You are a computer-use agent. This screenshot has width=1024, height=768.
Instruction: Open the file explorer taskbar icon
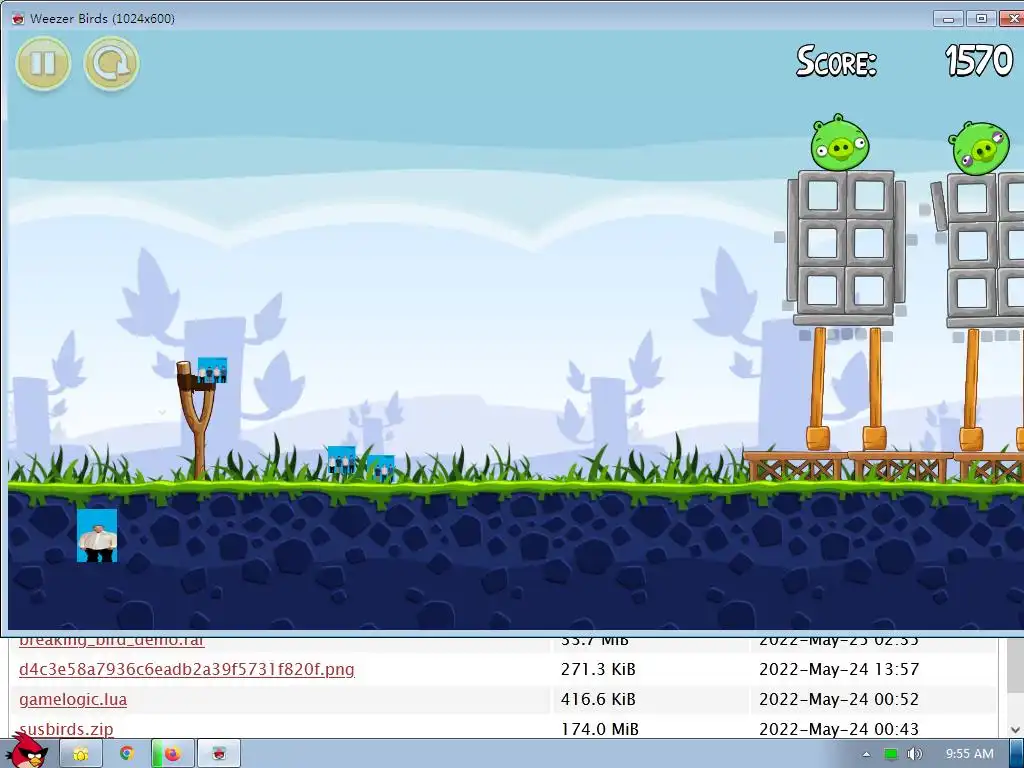pyautogui.click(x=81, y=754)
